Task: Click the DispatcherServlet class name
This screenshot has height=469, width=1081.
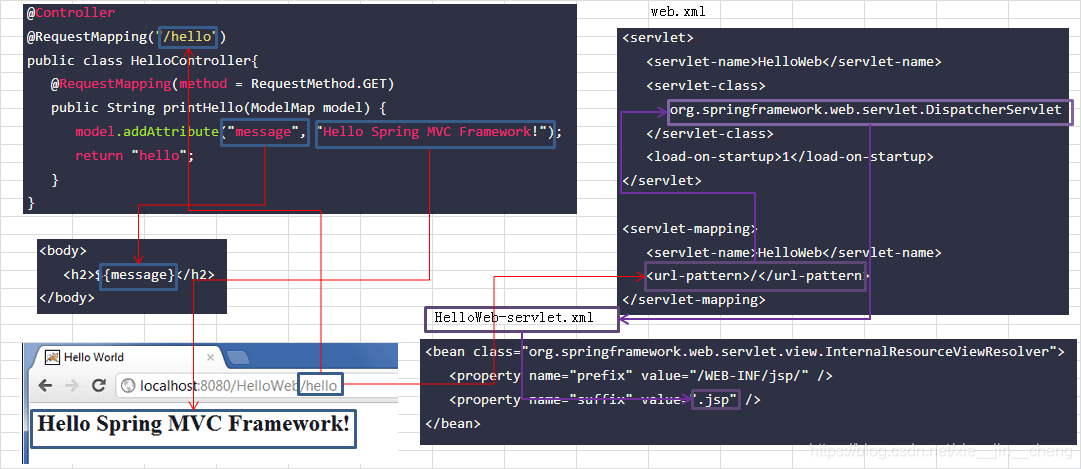Action: [x=865, y=110]
